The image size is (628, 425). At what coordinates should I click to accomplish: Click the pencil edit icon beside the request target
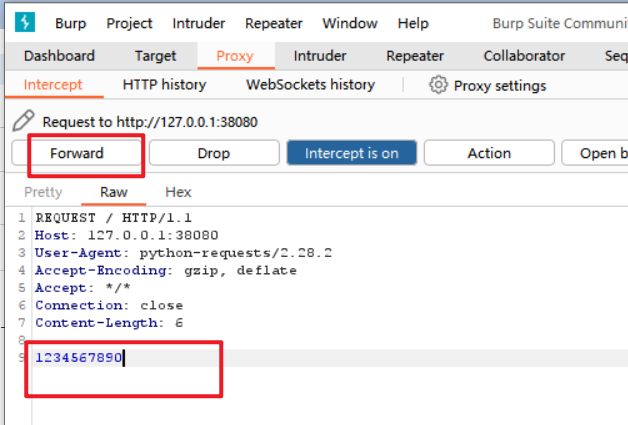pyautogui.click(x=24, y=122)
